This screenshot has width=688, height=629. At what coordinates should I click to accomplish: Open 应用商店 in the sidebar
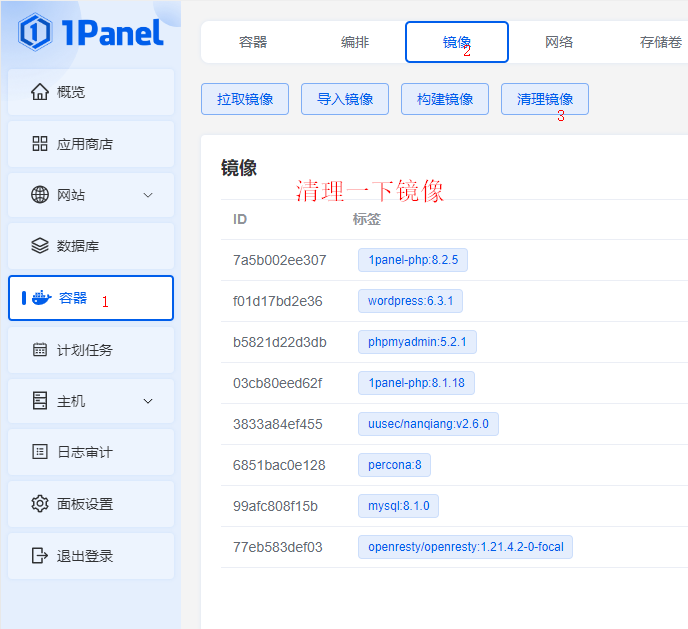click(91, 144)
